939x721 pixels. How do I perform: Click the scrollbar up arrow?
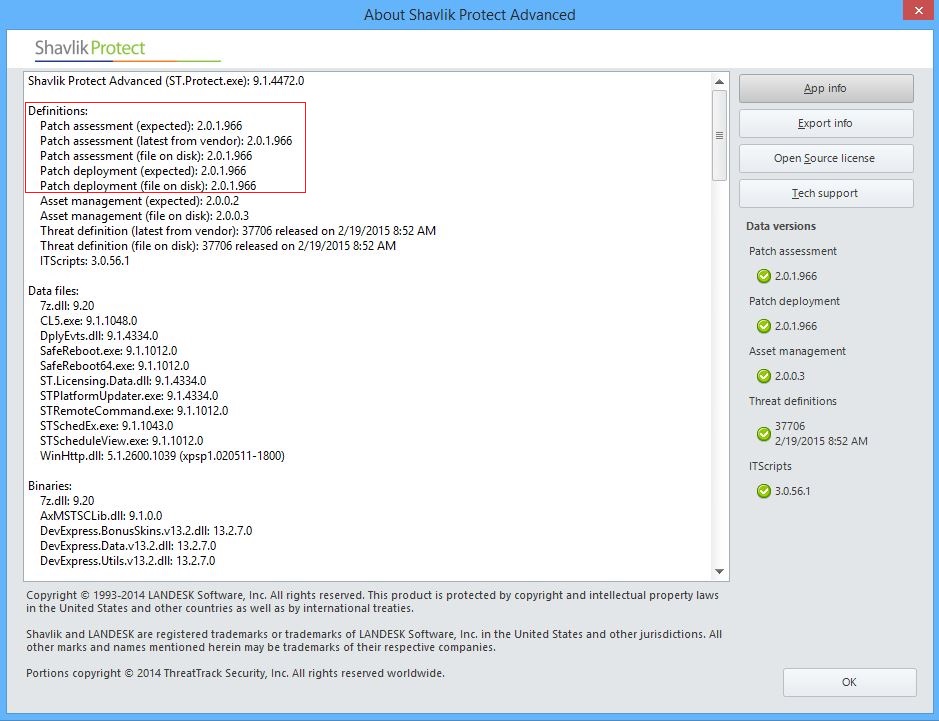719,79
